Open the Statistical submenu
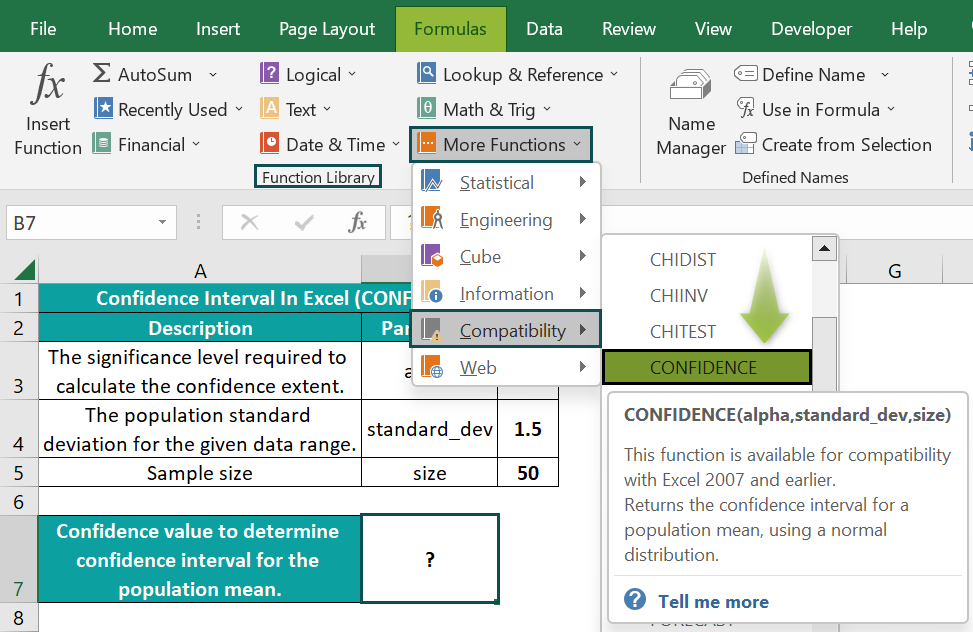The image size is (973, 632). click(506, 182)
